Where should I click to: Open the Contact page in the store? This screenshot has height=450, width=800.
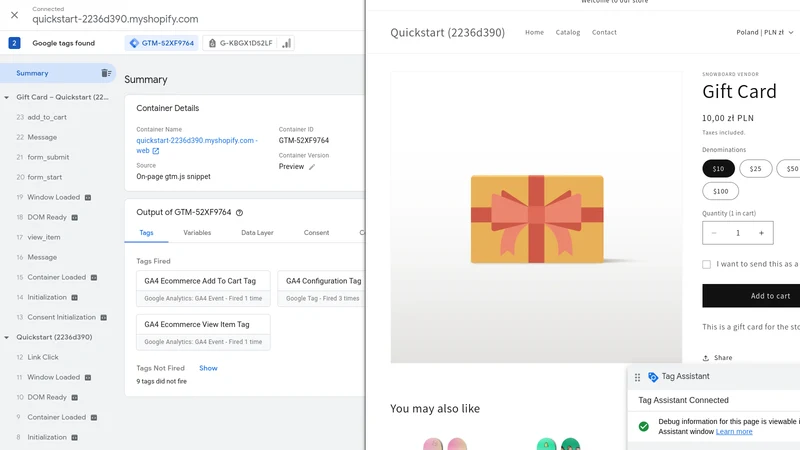[x=604, y=32]
